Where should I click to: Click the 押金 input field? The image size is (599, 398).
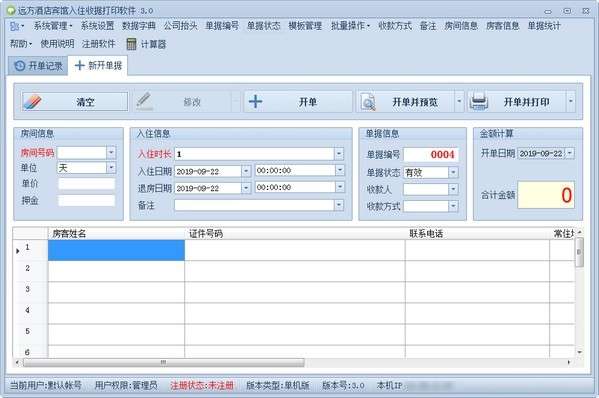(x=86, y=201)
